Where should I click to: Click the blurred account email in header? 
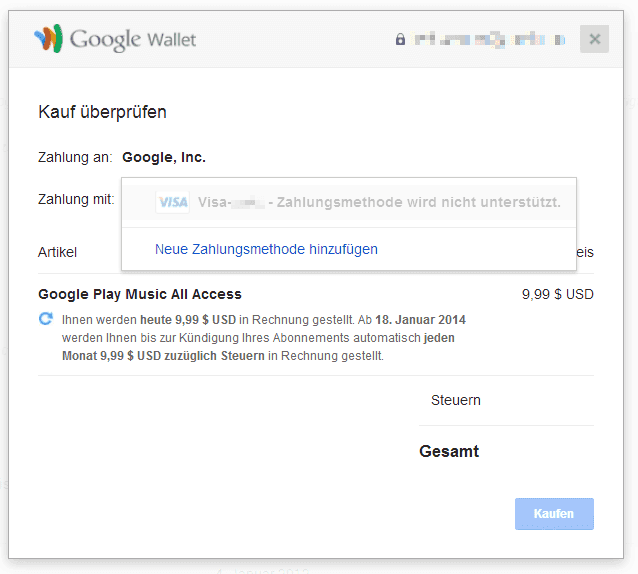coord(489,39)
